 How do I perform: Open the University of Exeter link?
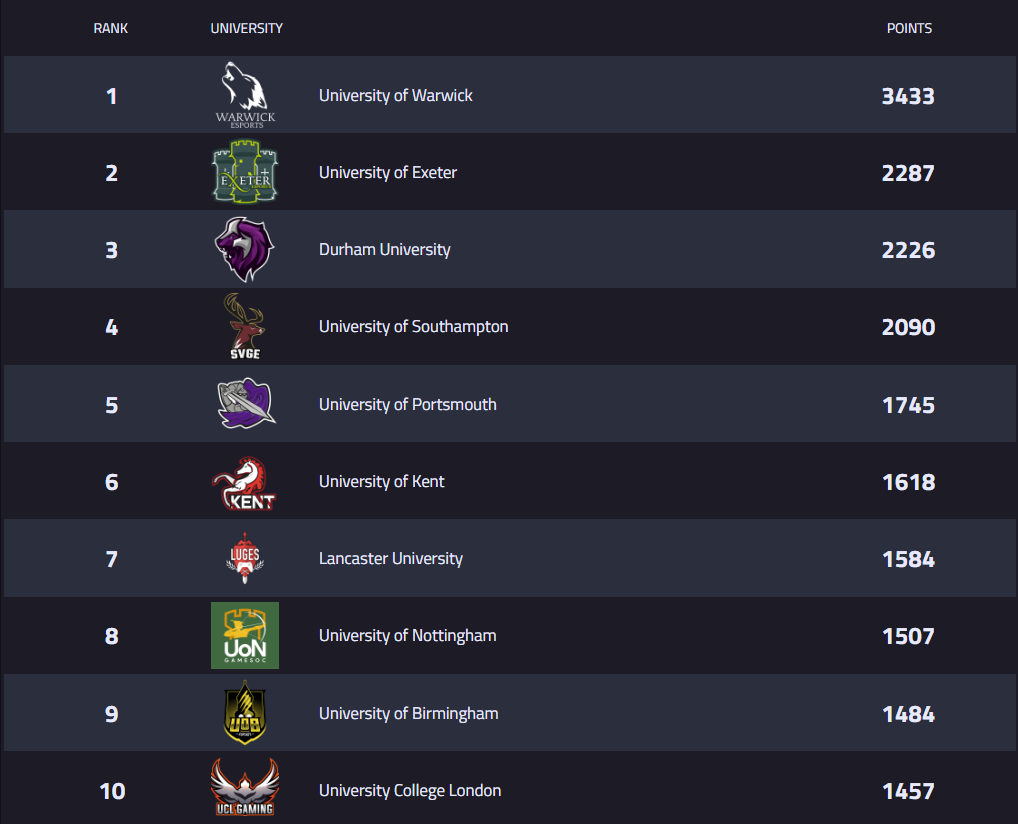[x=388, y=172]
